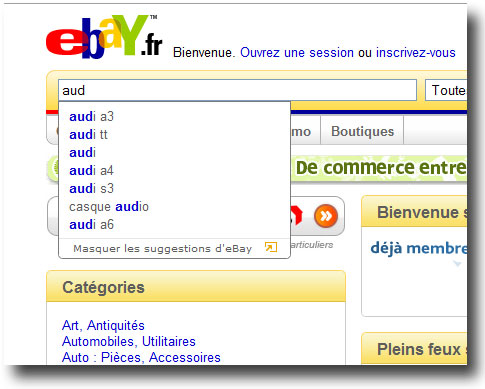
Task: Open 'Auto : Pièces, Accessoires' category
Action: pyautogui.click(x=141, y=357)
